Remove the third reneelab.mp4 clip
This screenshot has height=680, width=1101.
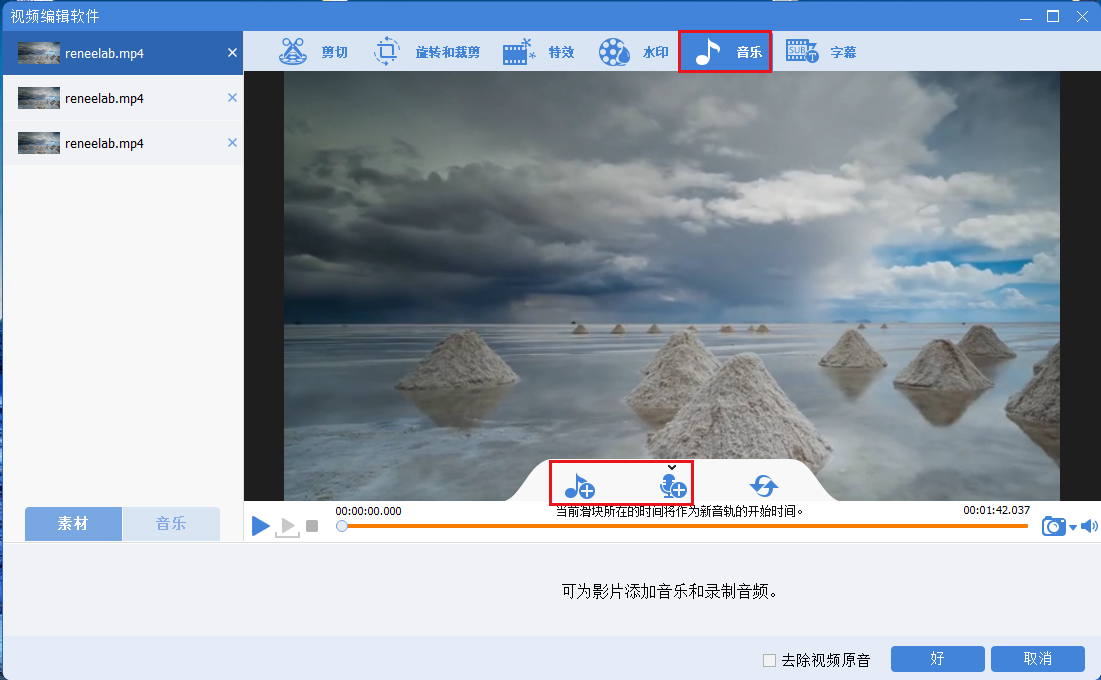[x=232, y=143]
